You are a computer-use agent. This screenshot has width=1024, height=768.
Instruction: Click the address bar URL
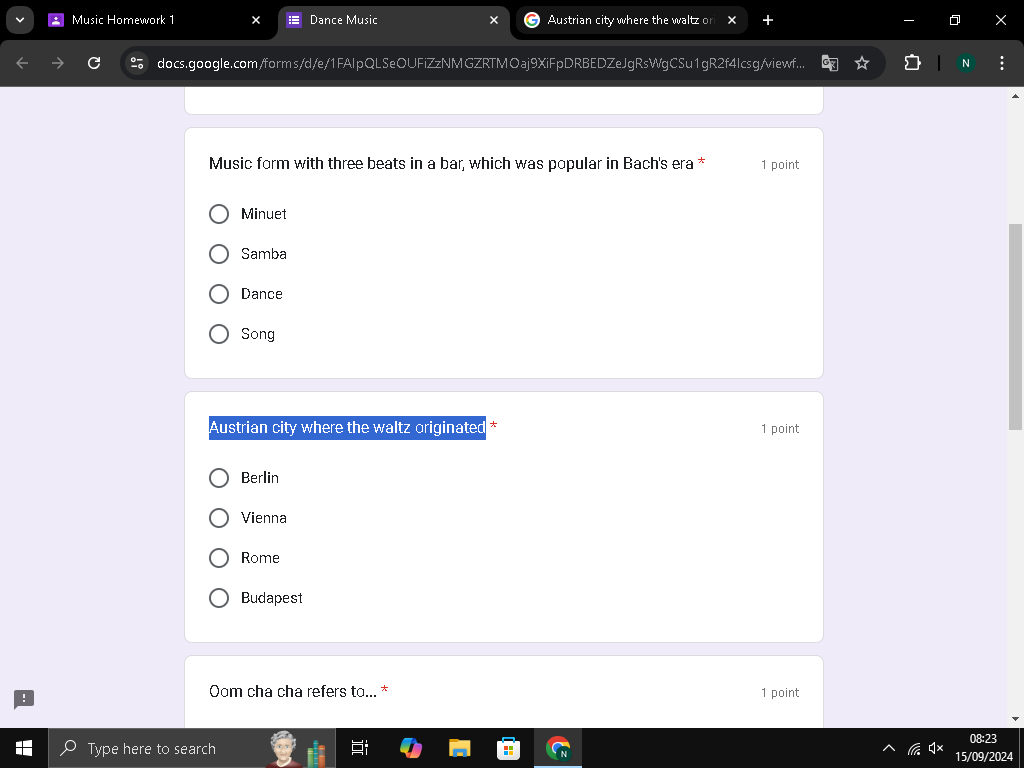[481, 63]
